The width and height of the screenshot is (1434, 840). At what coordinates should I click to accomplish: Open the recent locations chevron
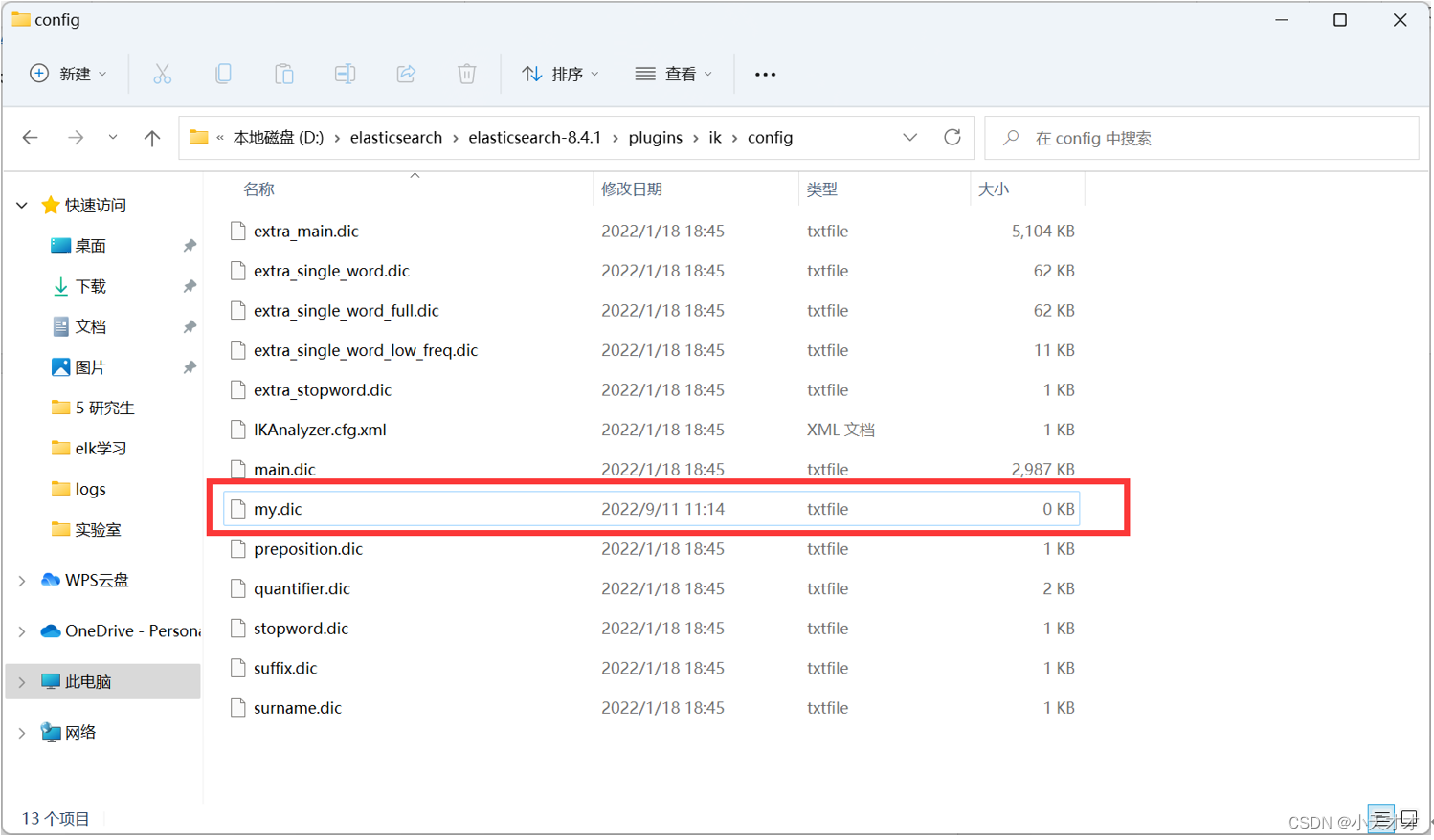(113, 138)
